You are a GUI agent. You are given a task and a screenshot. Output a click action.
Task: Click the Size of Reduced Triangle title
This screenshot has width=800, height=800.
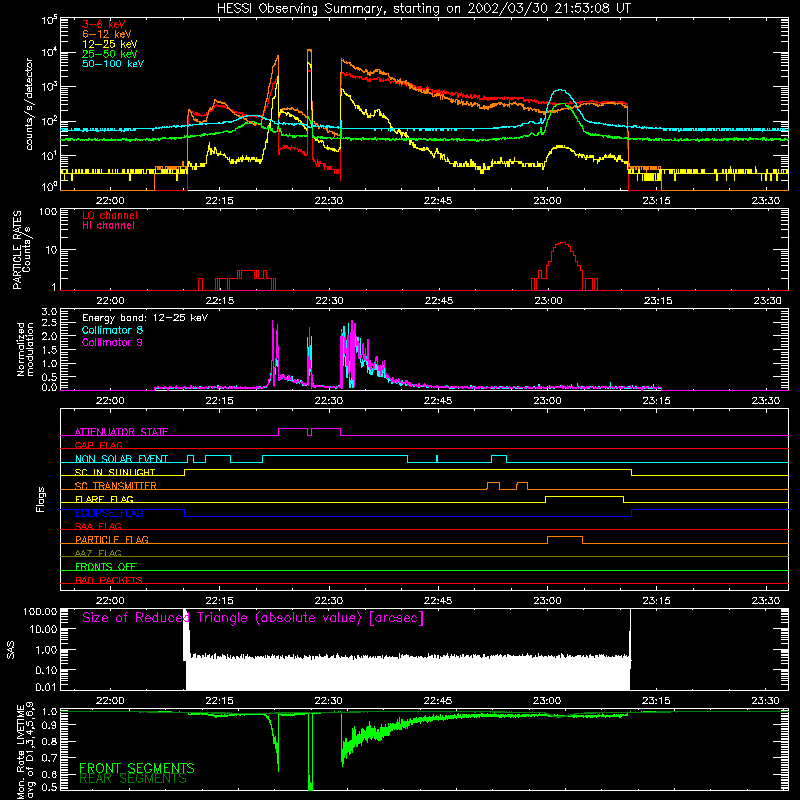pyautogui.click(x=253, y=618)
